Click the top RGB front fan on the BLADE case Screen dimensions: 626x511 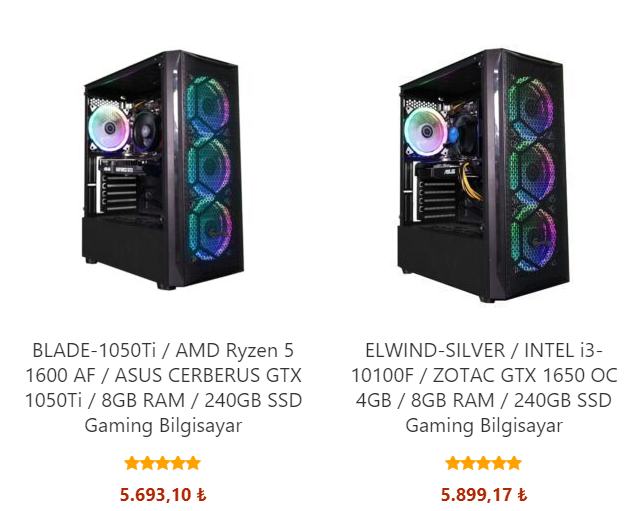pyautogui.click(x=208, y=107)
